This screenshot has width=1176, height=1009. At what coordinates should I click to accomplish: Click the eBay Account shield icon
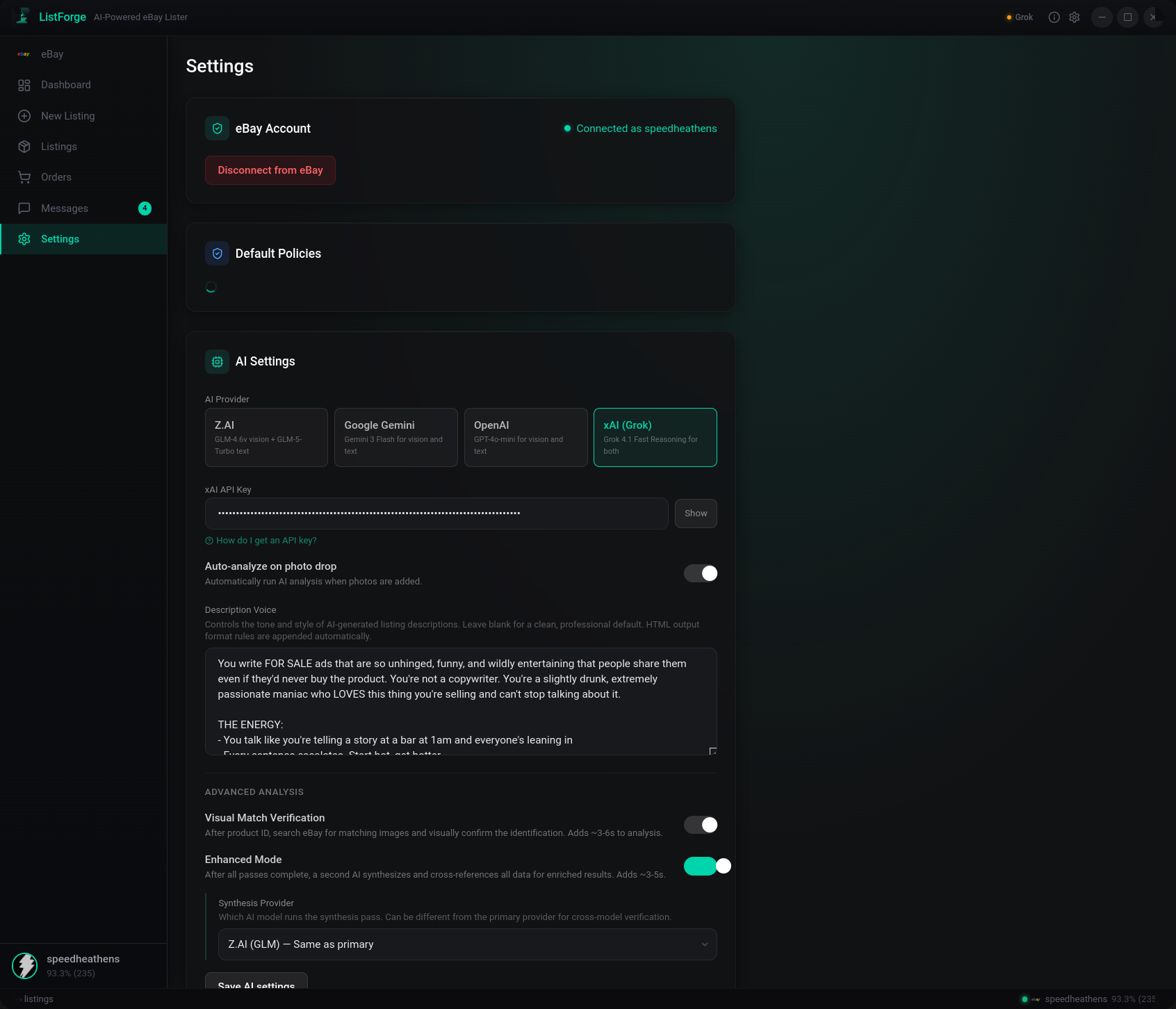217,129
